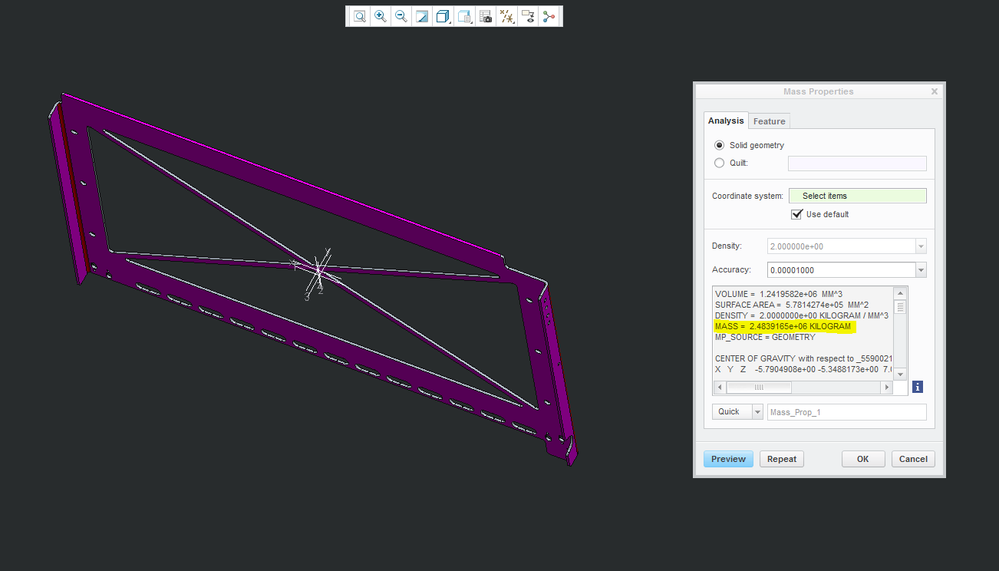Open the Datum Display Filters icon
999x571 pixels.
tap(507, 16)
